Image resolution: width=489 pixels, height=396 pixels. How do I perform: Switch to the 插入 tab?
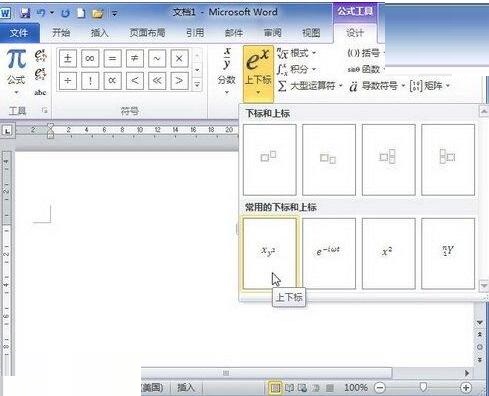coord(100,33)
